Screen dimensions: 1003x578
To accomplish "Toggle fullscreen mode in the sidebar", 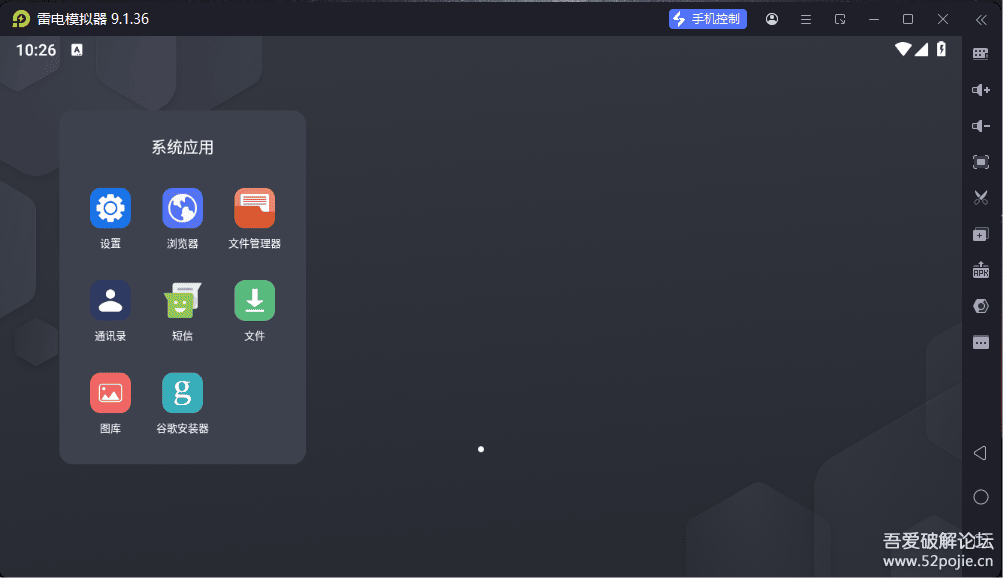I will [981, 162].
